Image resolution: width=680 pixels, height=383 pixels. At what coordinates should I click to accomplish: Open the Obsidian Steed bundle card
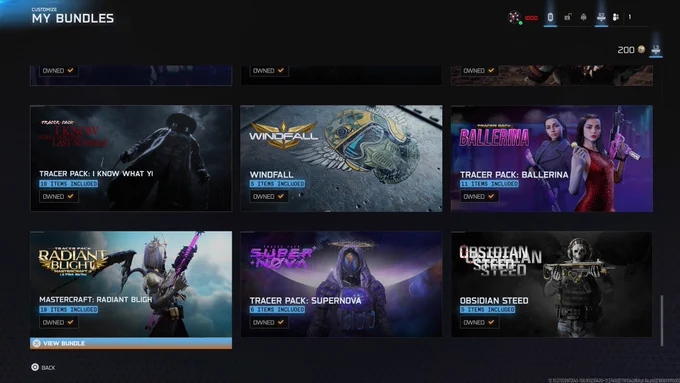[x=552, y=284]
